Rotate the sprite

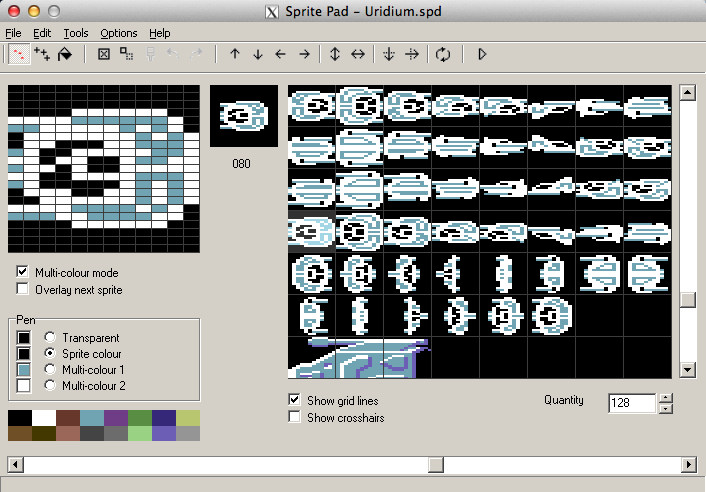pyautogui.click(x=443, y=54)
